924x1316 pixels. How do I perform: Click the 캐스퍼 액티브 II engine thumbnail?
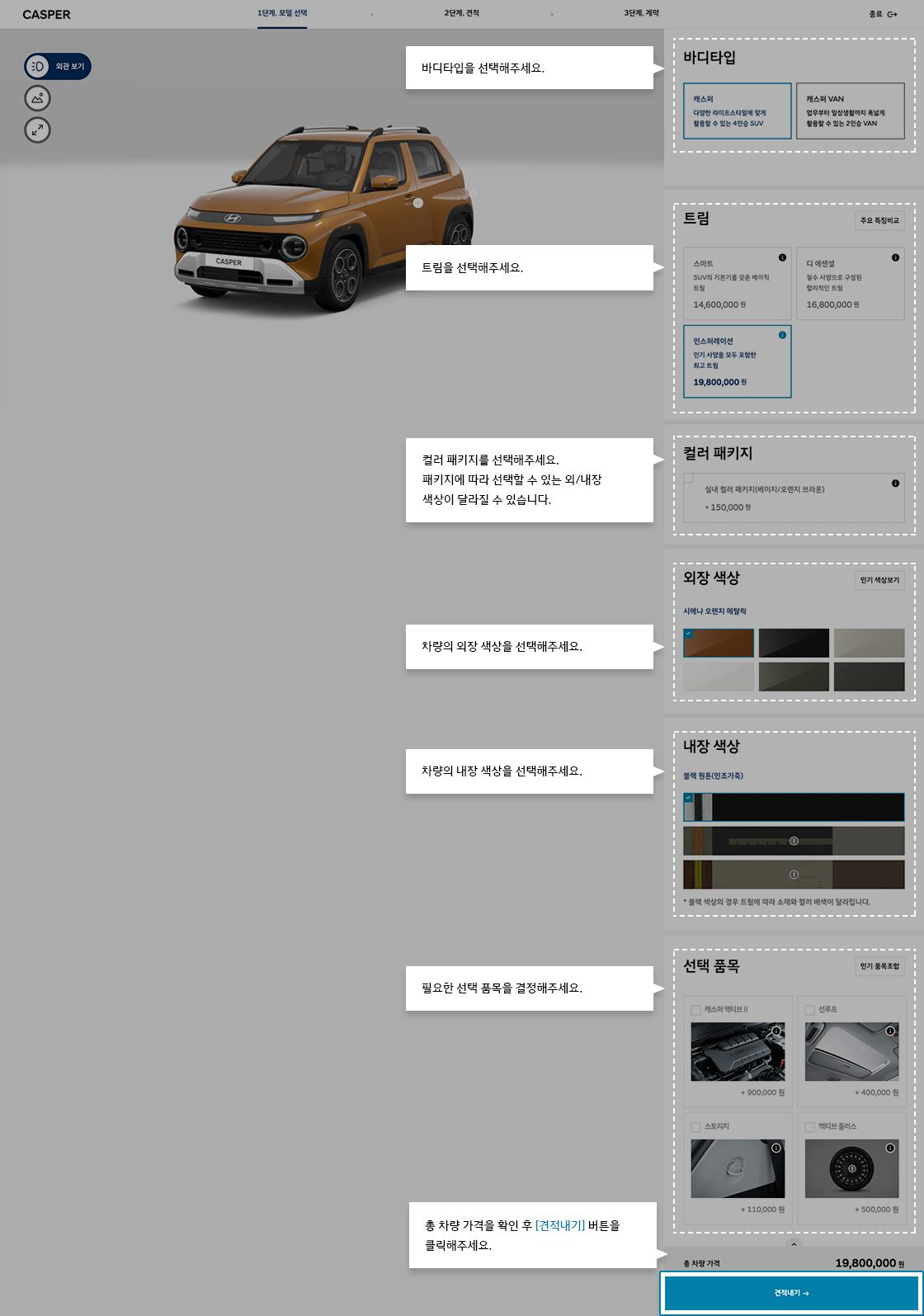[x=738, y=1052]
